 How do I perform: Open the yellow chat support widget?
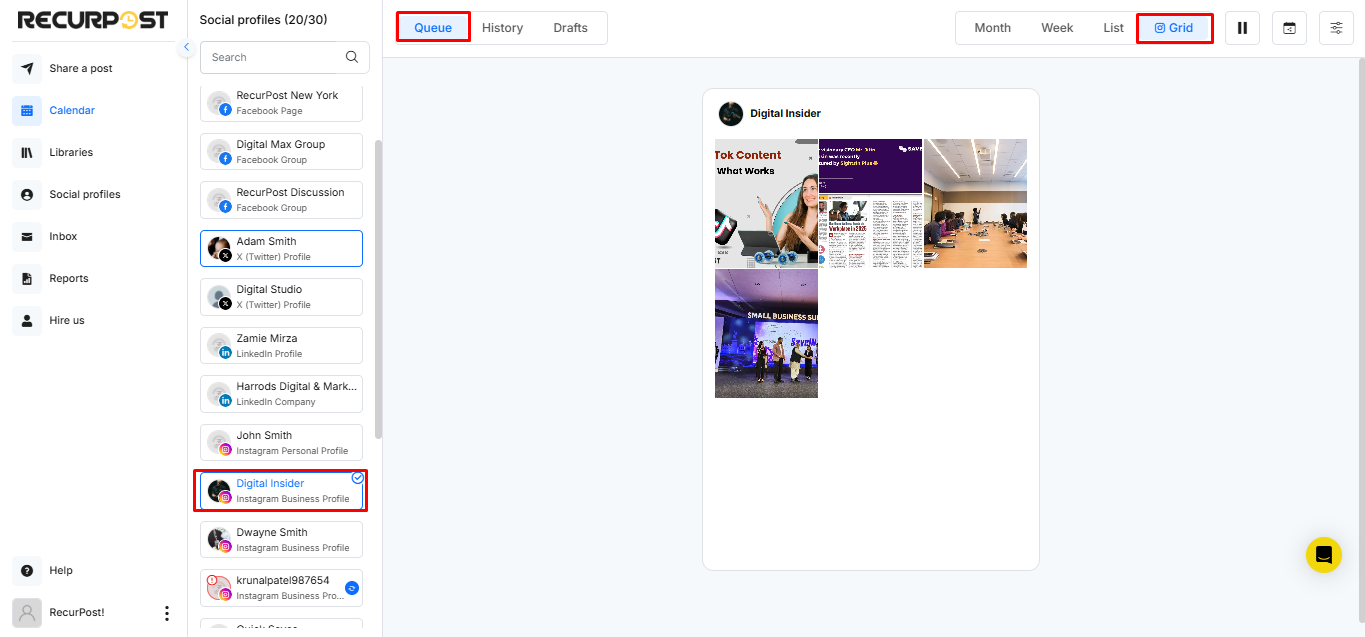[x=1323, y=555]
